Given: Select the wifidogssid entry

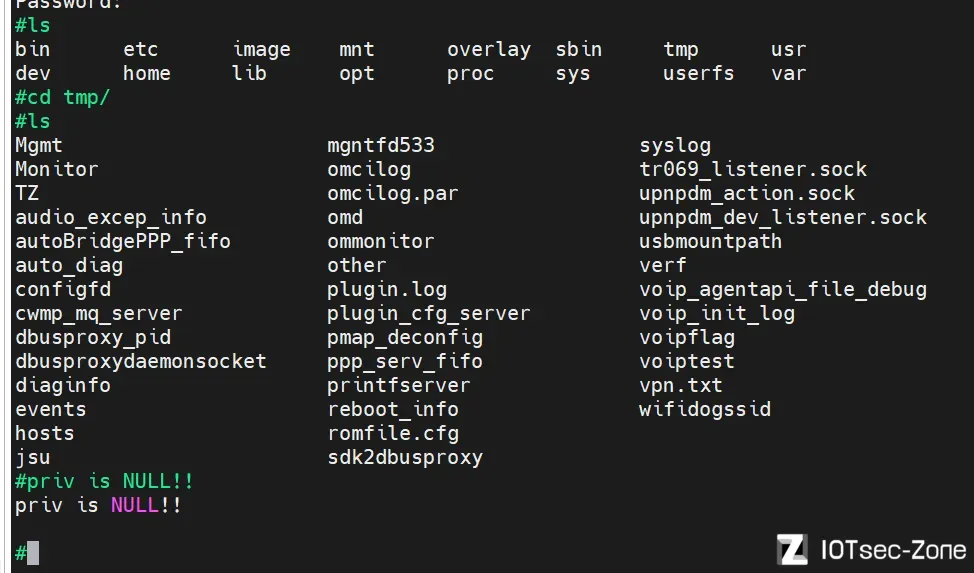Looking at the screenshot, I should click(705, 409).
